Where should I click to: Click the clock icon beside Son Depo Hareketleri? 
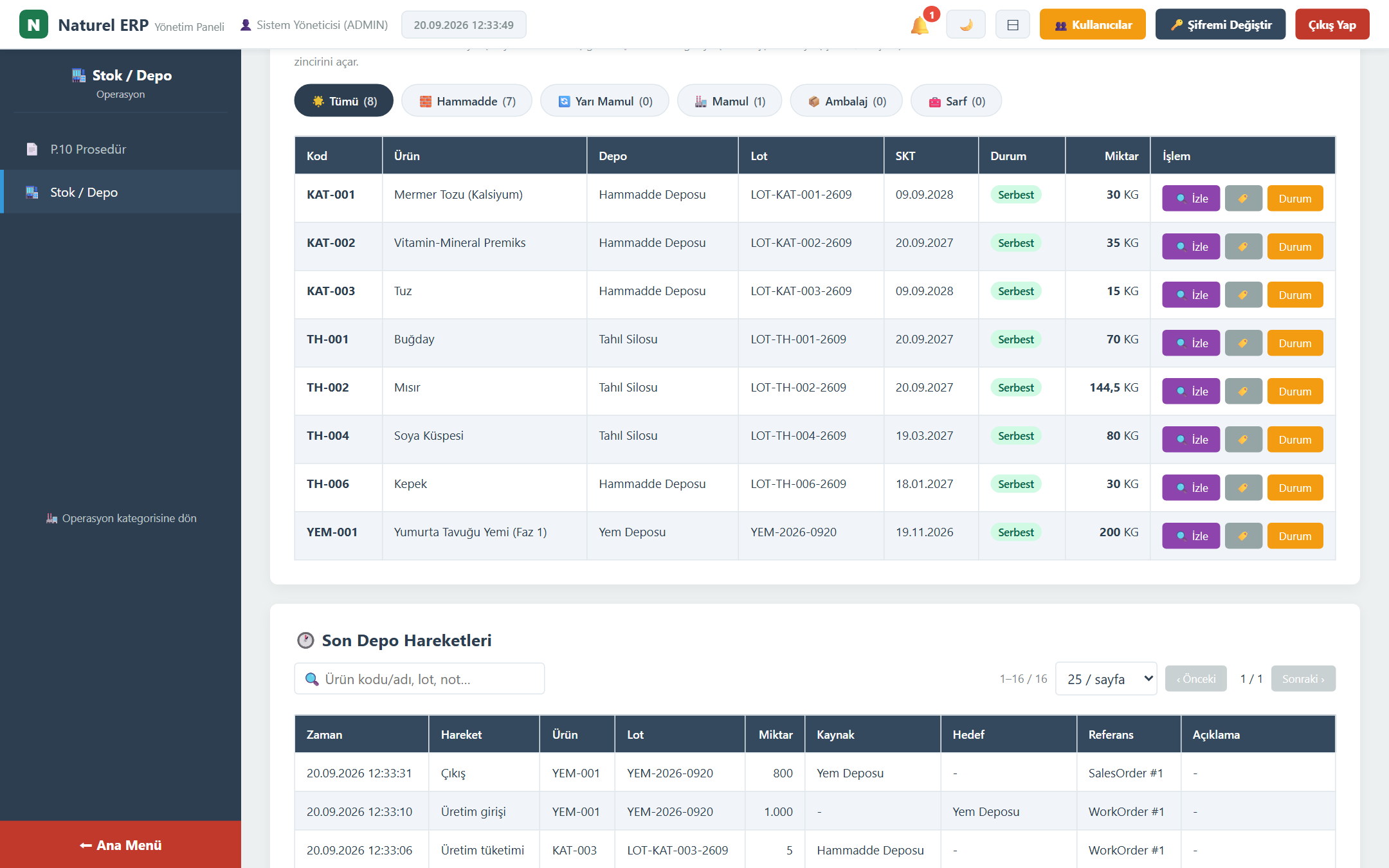tap(305, 640)
